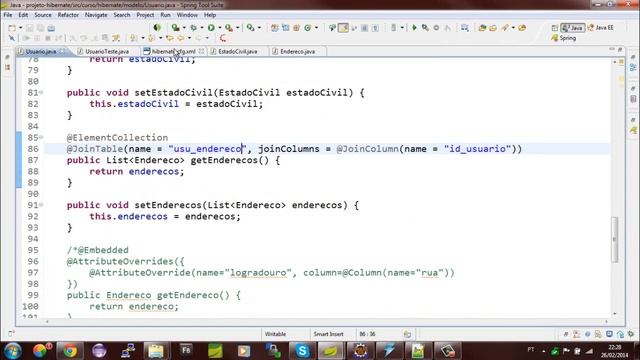Toggle the Show Whitespace Characters button
The width and height of the screenshot is (640, 360).
[375, 28]
